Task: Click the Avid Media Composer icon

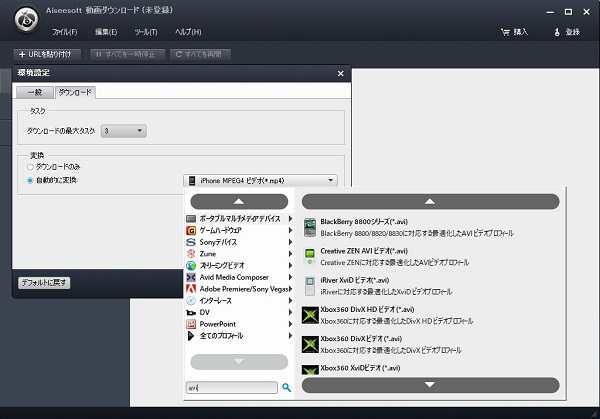Action: click(x=191, y=277)
